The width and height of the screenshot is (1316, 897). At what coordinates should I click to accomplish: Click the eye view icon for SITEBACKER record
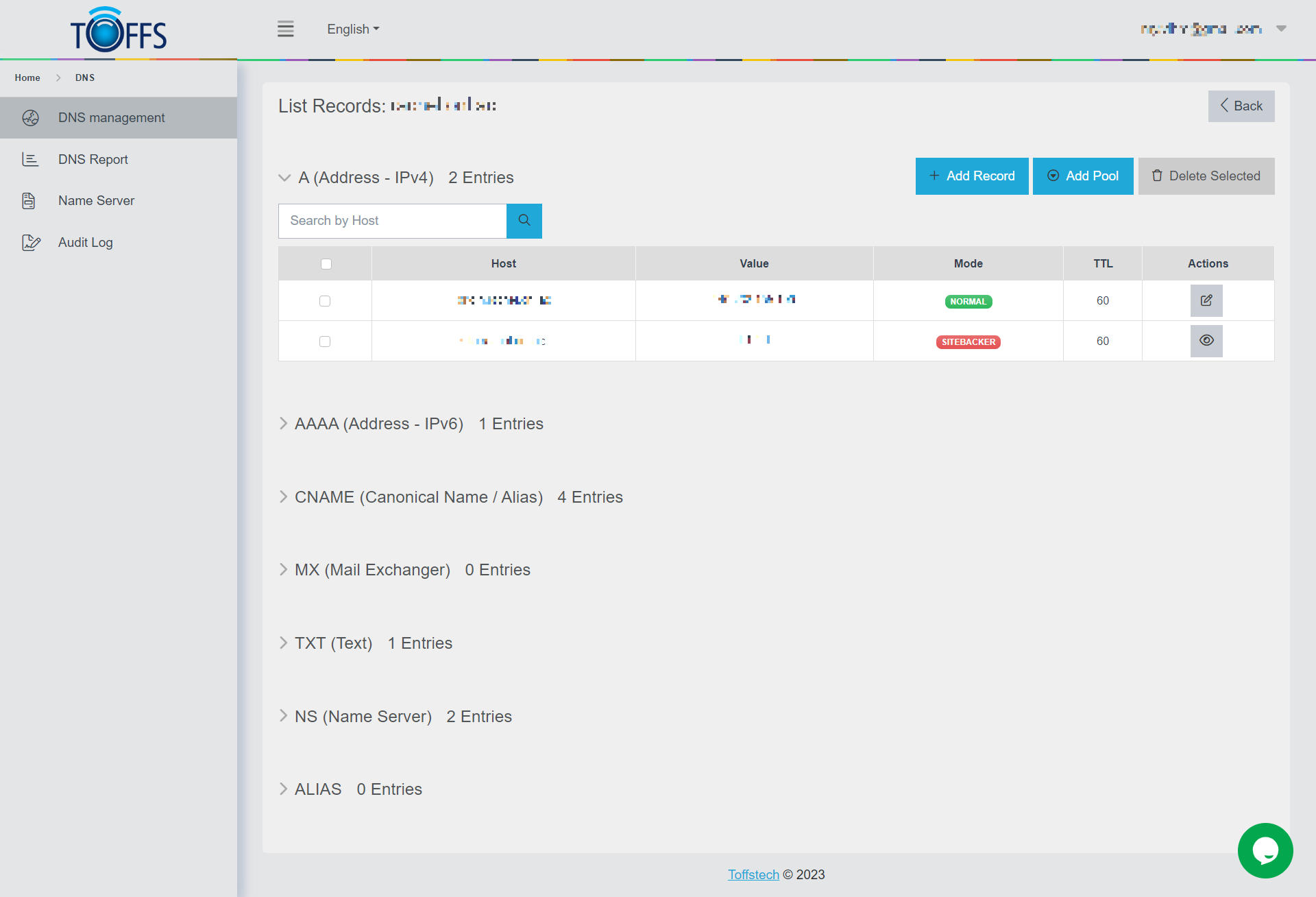tap(1206, 341)
